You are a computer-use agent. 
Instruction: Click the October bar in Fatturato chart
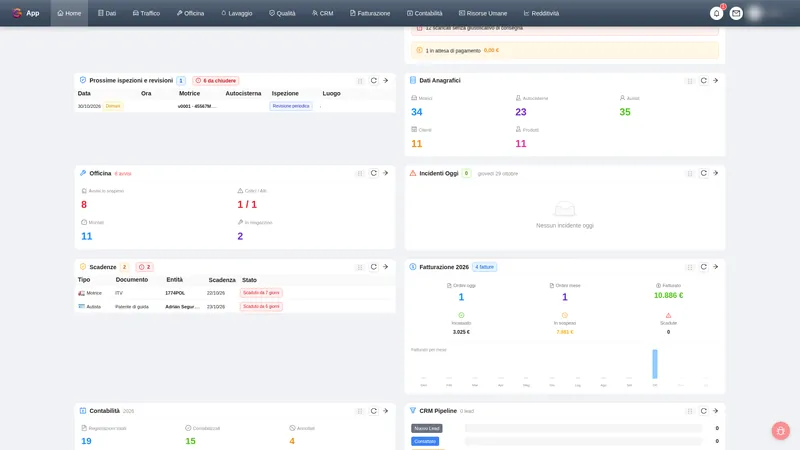coord(655,364)
